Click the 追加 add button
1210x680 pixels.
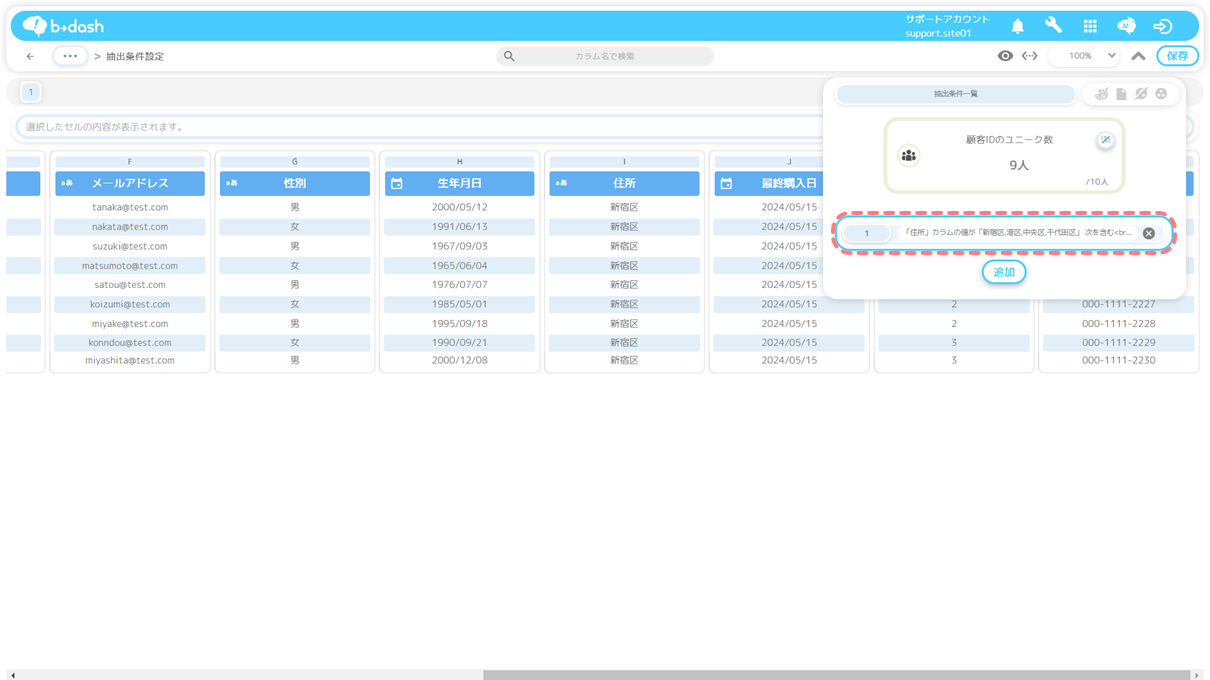1004,272
